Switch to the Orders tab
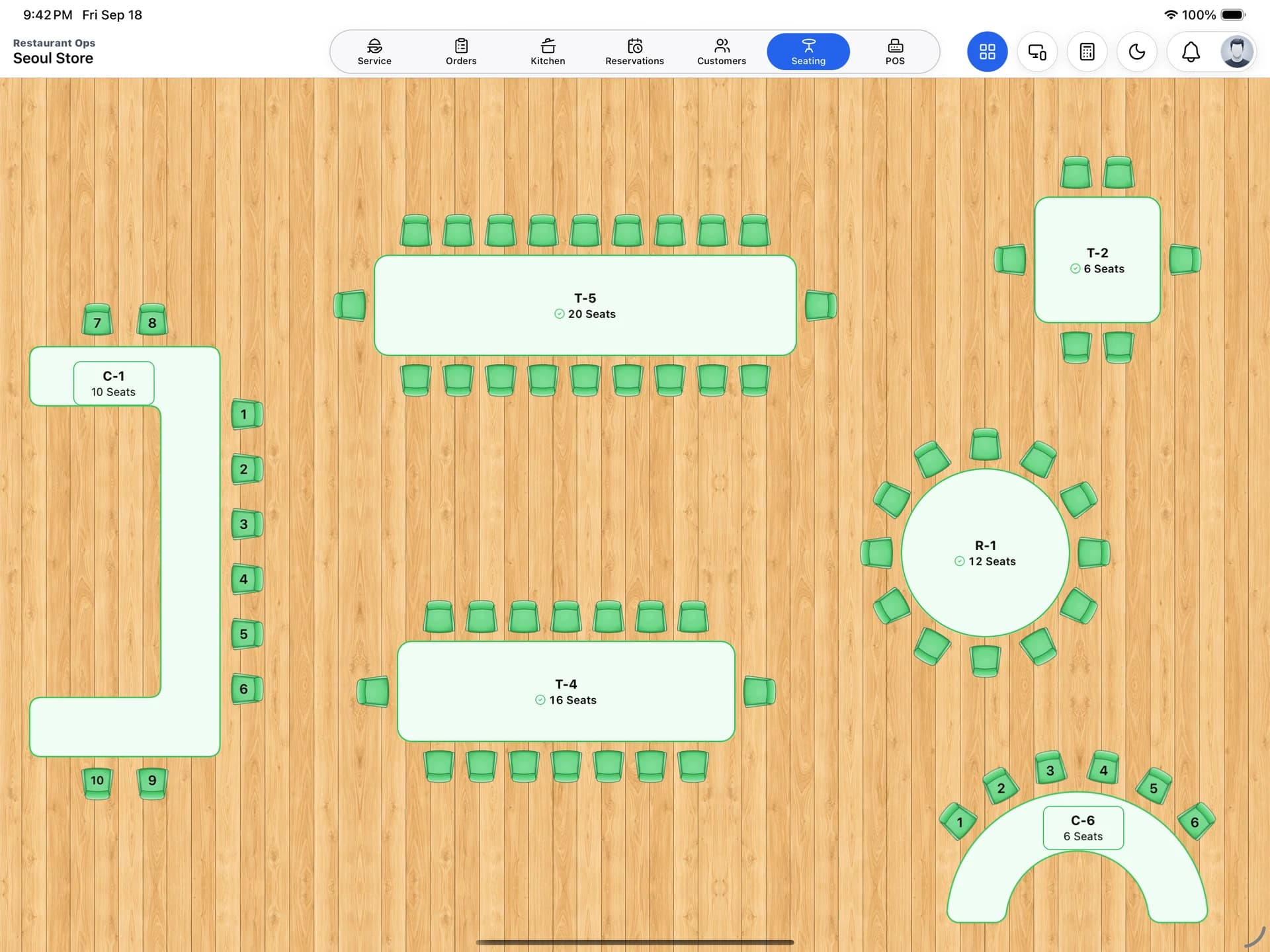This screenshot has width=1270, height=952. tap(461, 52)
